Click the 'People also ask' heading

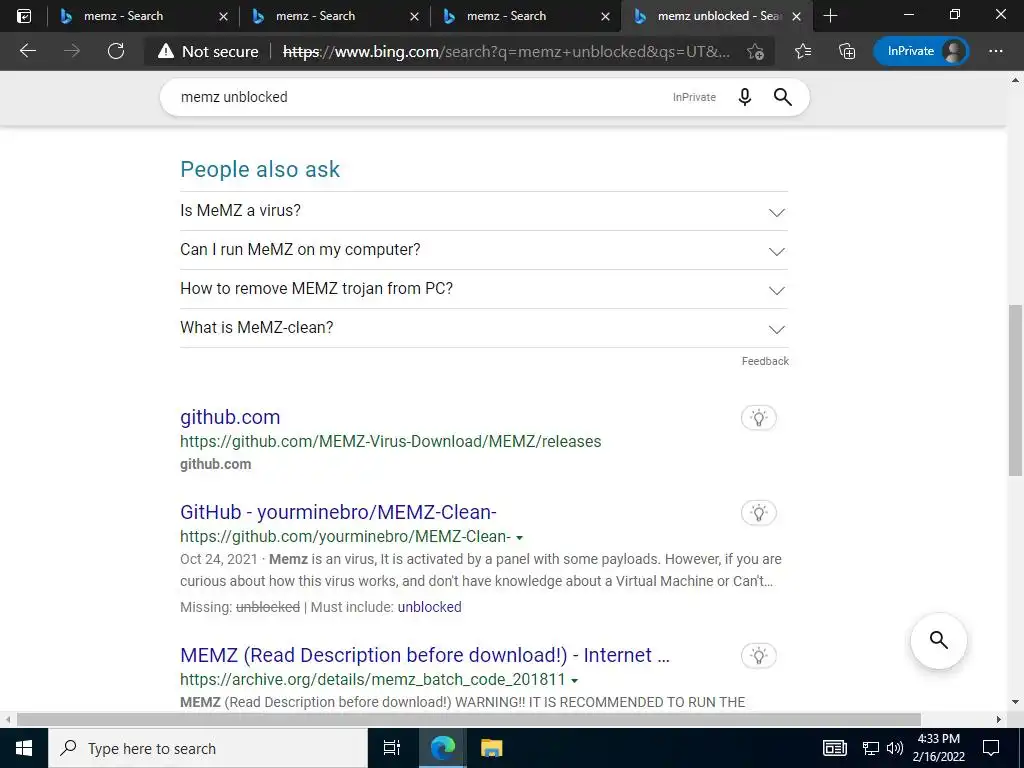click(x=260, y=169)
